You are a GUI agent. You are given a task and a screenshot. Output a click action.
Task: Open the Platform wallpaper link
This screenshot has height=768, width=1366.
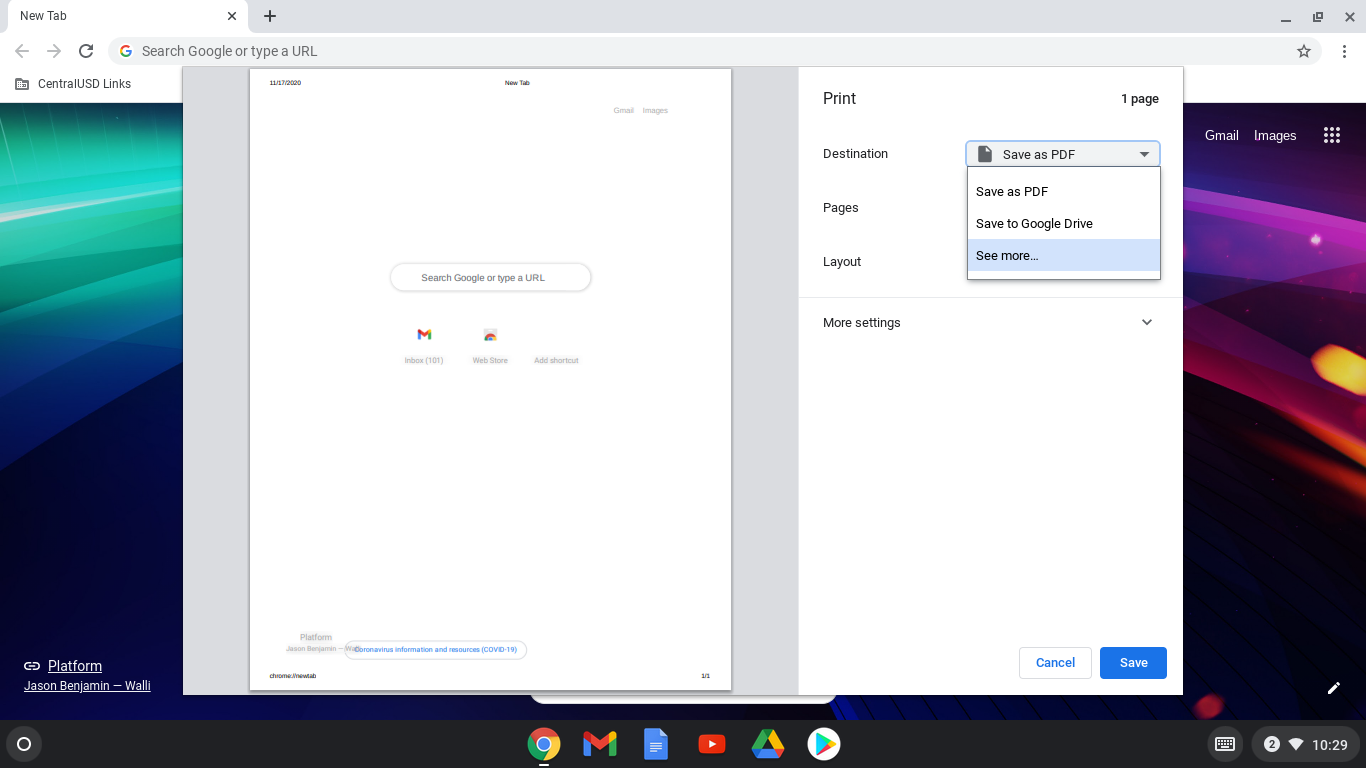[x=75, y=666]
